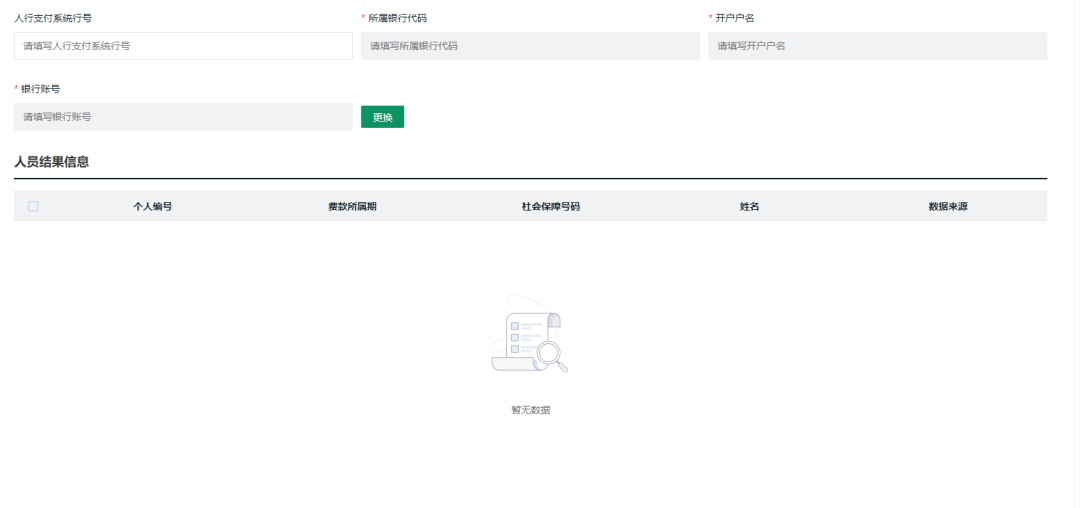
Task: Toggle the select-all checkbox in table header
Action: tap(33, 206)
